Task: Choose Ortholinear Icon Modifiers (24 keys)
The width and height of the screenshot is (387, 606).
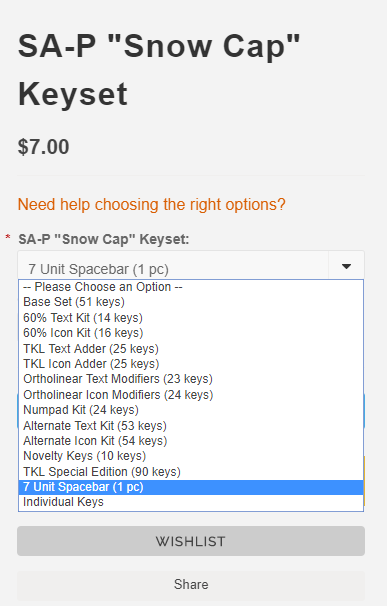Action: [x=191, y=395]
